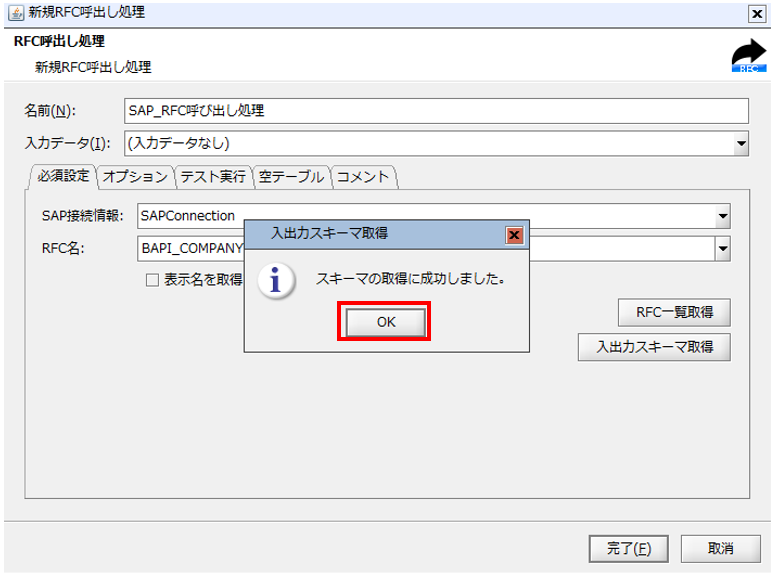Go to the 空テーブル tab
This screenshot has width=774, height=577.
click(290, 177)
